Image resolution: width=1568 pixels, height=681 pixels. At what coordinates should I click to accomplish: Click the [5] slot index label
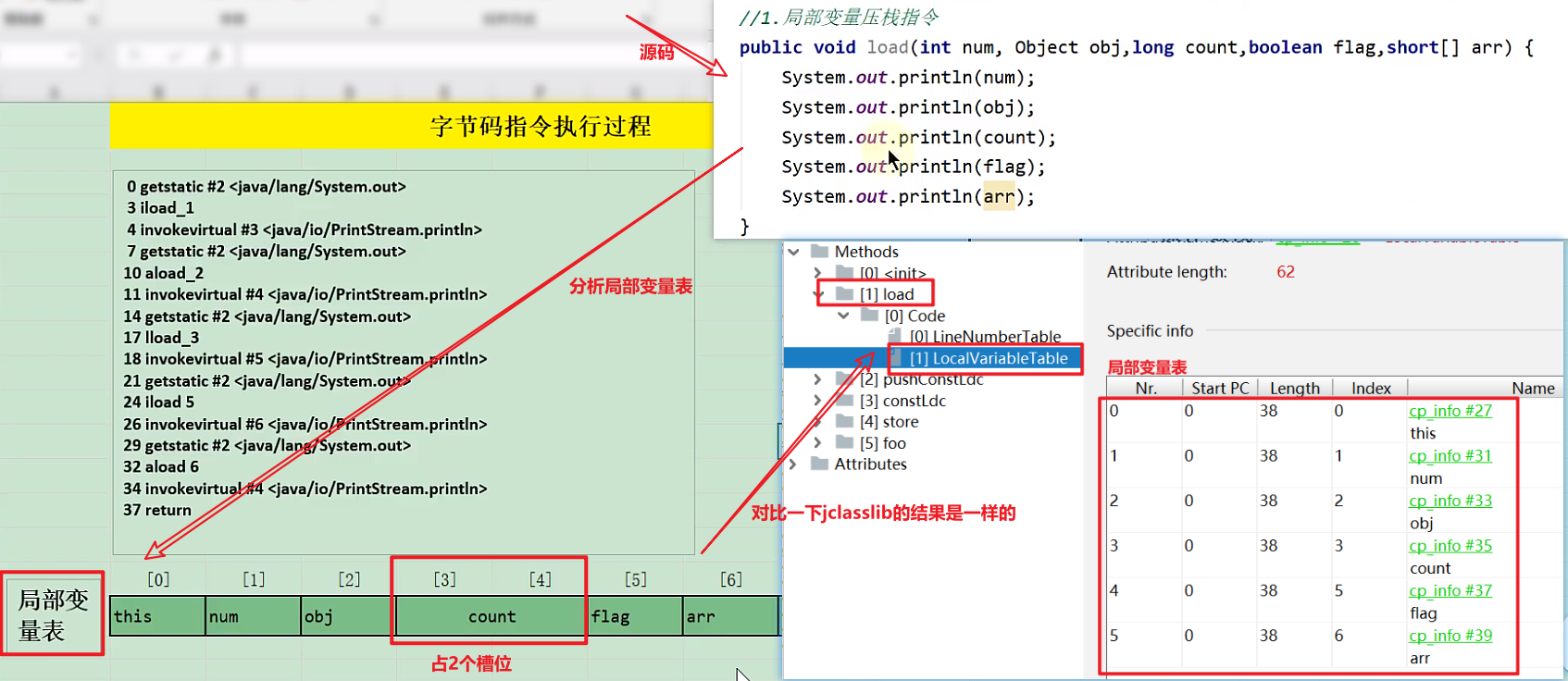point(636,579)
